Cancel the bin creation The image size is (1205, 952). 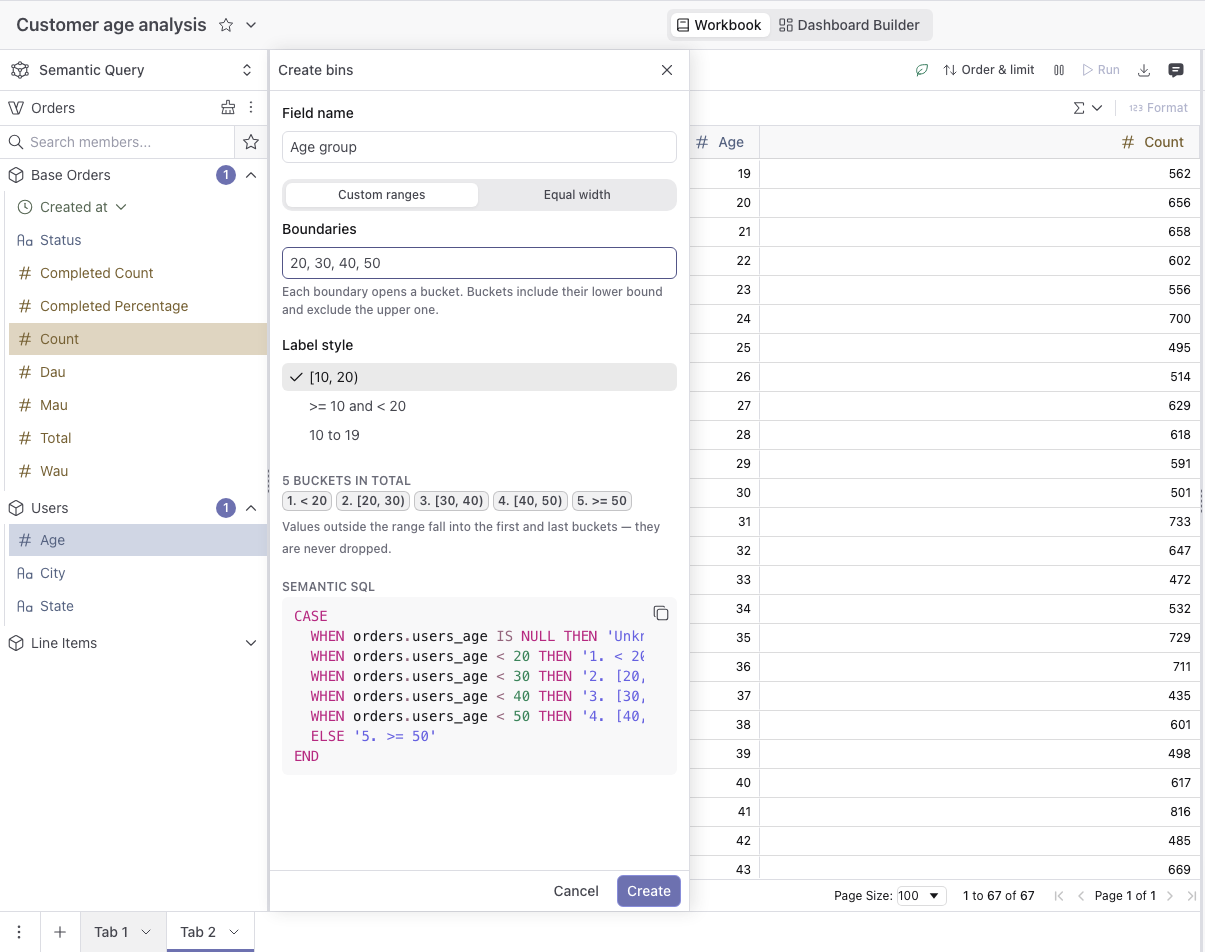point(576,891)
